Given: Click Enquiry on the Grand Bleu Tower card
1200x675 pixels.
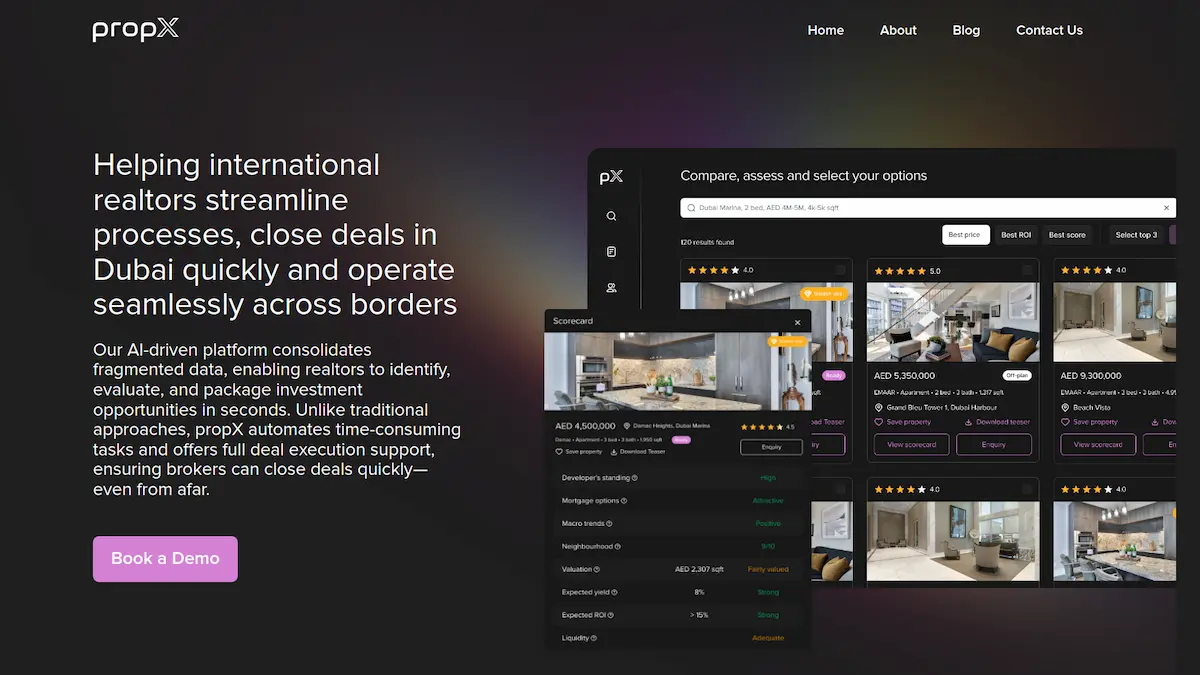Looking at the screenshot, I should tap(994, 445).
